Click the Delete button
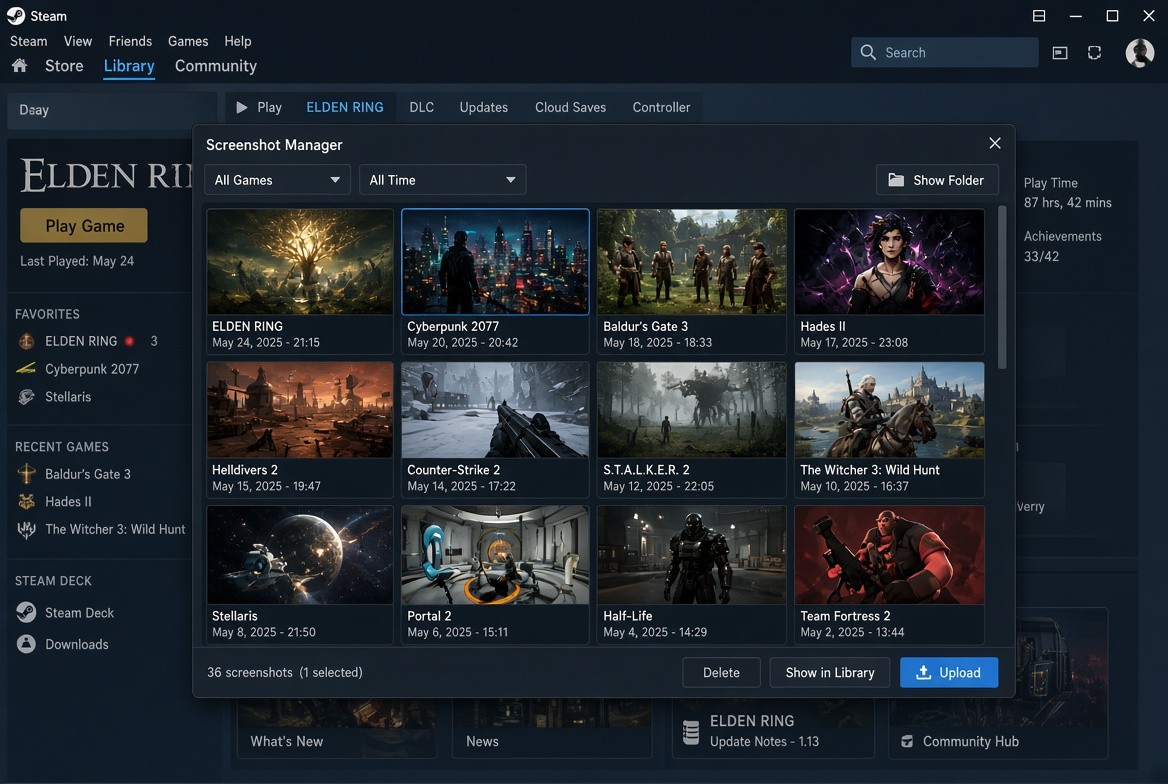The height and width of the screenshot is (784, 1168). (721, 672)
